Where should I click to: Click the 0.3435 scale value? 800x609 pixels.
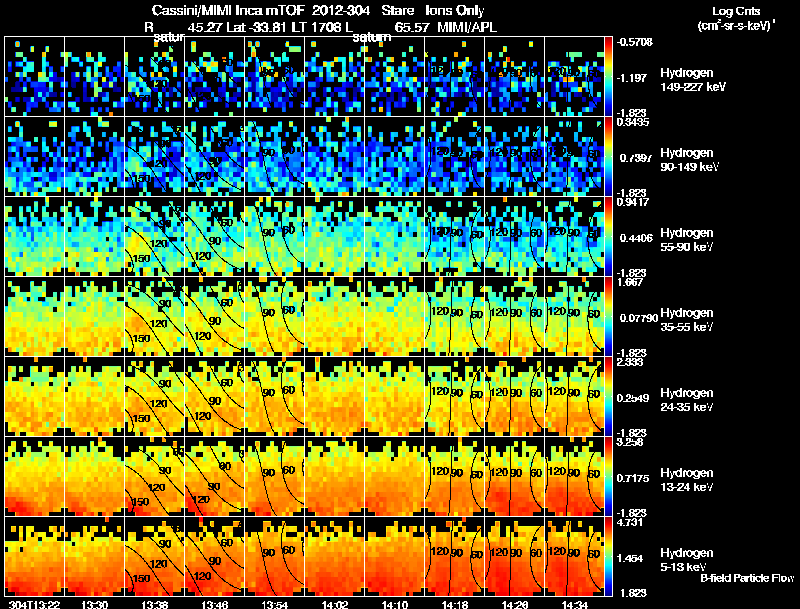pyautogui.click(x=633, y=122)
